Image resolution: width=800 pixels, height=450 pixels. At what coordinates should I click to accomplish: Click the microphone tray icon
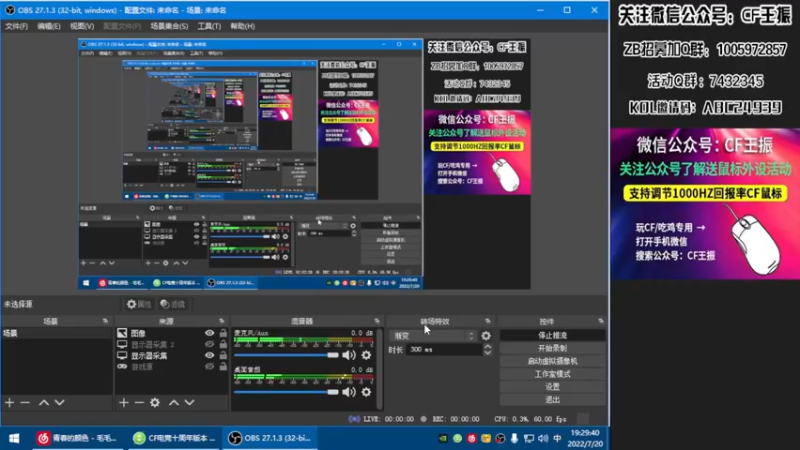coord(514,438)
